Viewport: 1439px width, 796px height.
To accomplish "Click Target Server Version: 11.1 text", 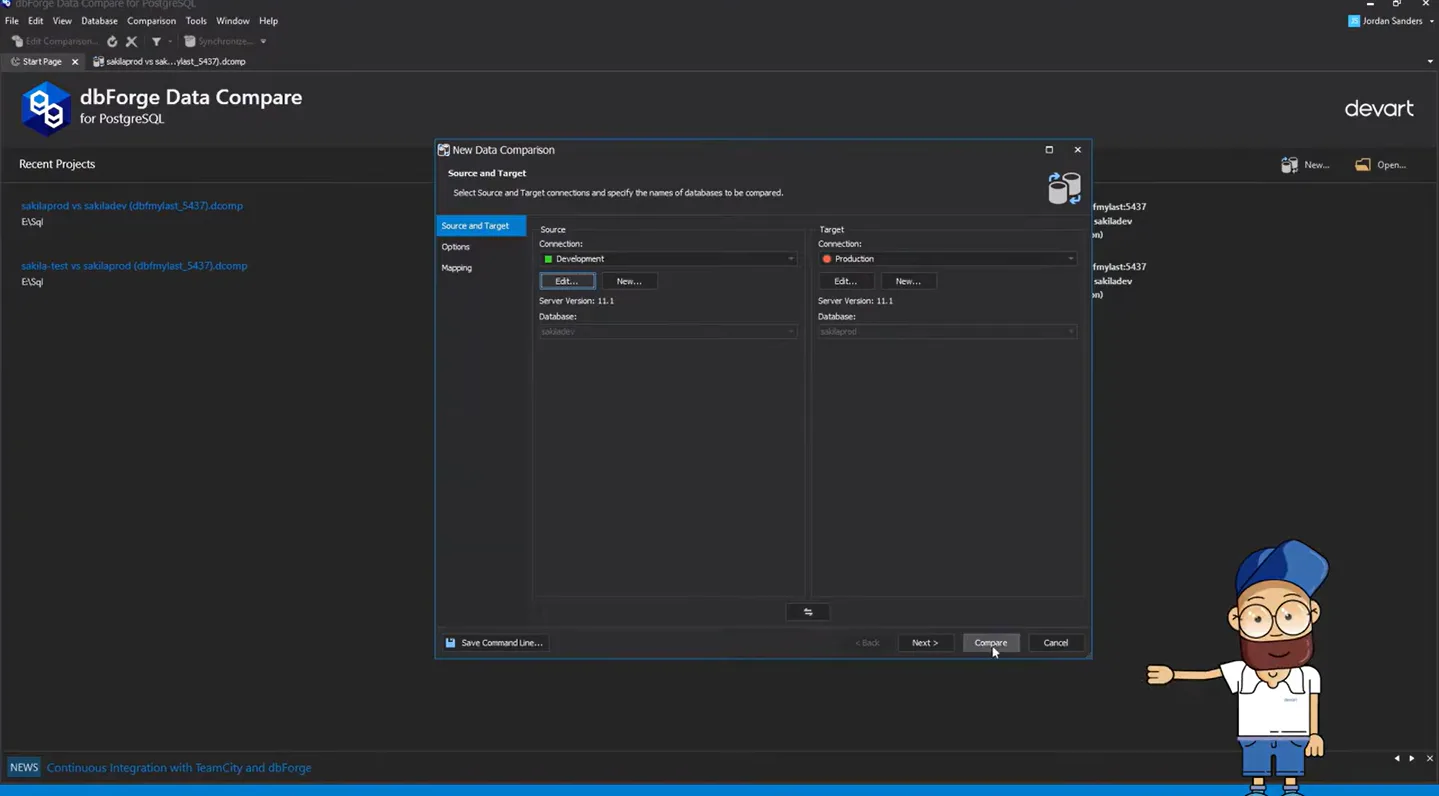I will [x=855, y=301].
